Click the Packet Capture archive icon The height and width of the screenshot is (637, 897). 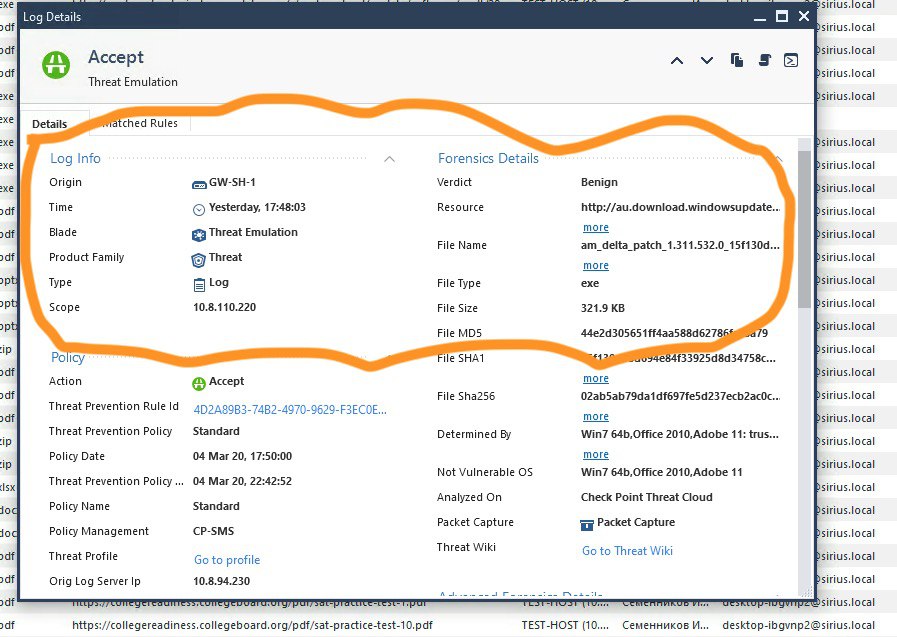[x=587, y=524]
